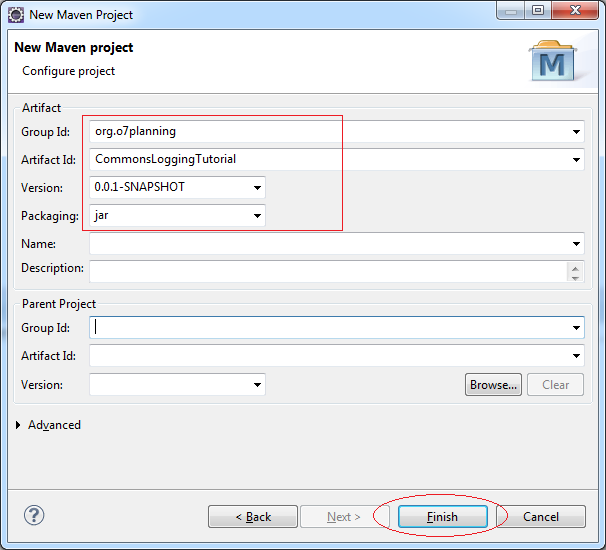This screenshot has width=606, height=550.
Task: Close the New Maven Project window
Action: click(575, 11)
